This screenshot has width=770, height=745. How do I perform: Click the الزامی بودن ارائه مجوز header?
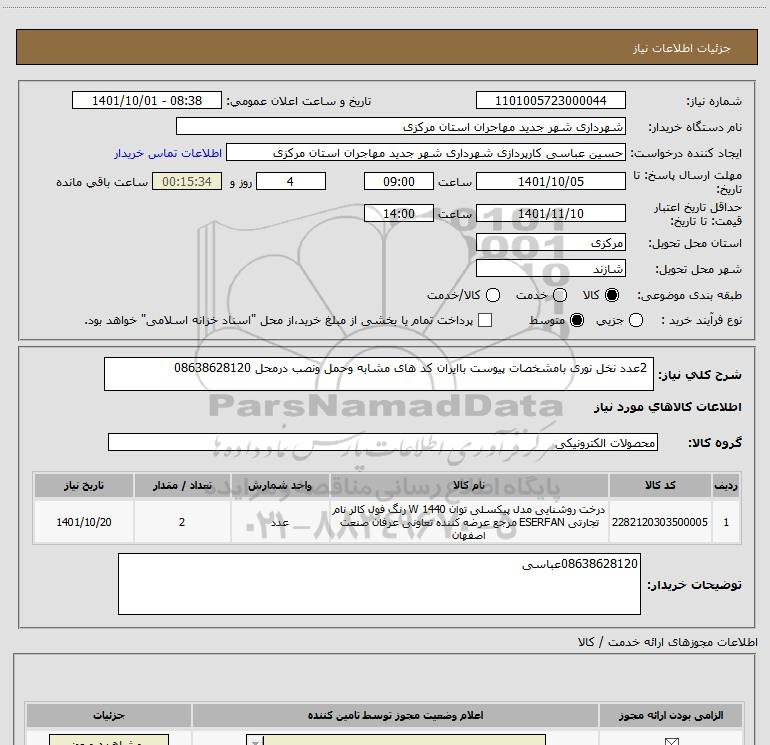671,715
